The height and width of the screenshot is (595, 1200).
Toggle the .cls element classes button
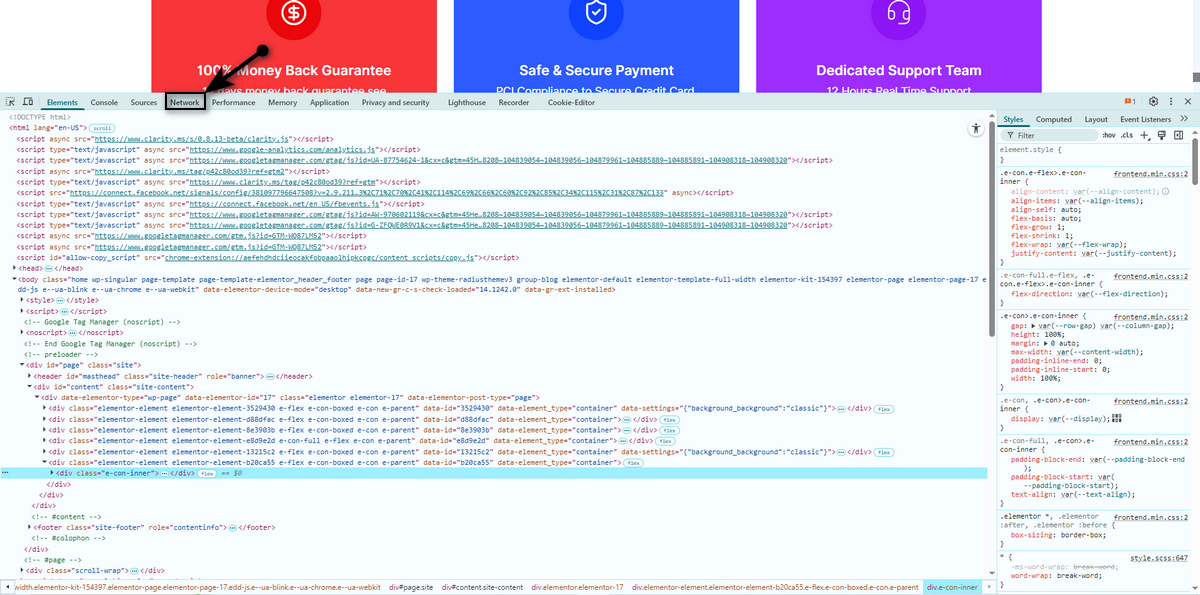coord(1127,135)
